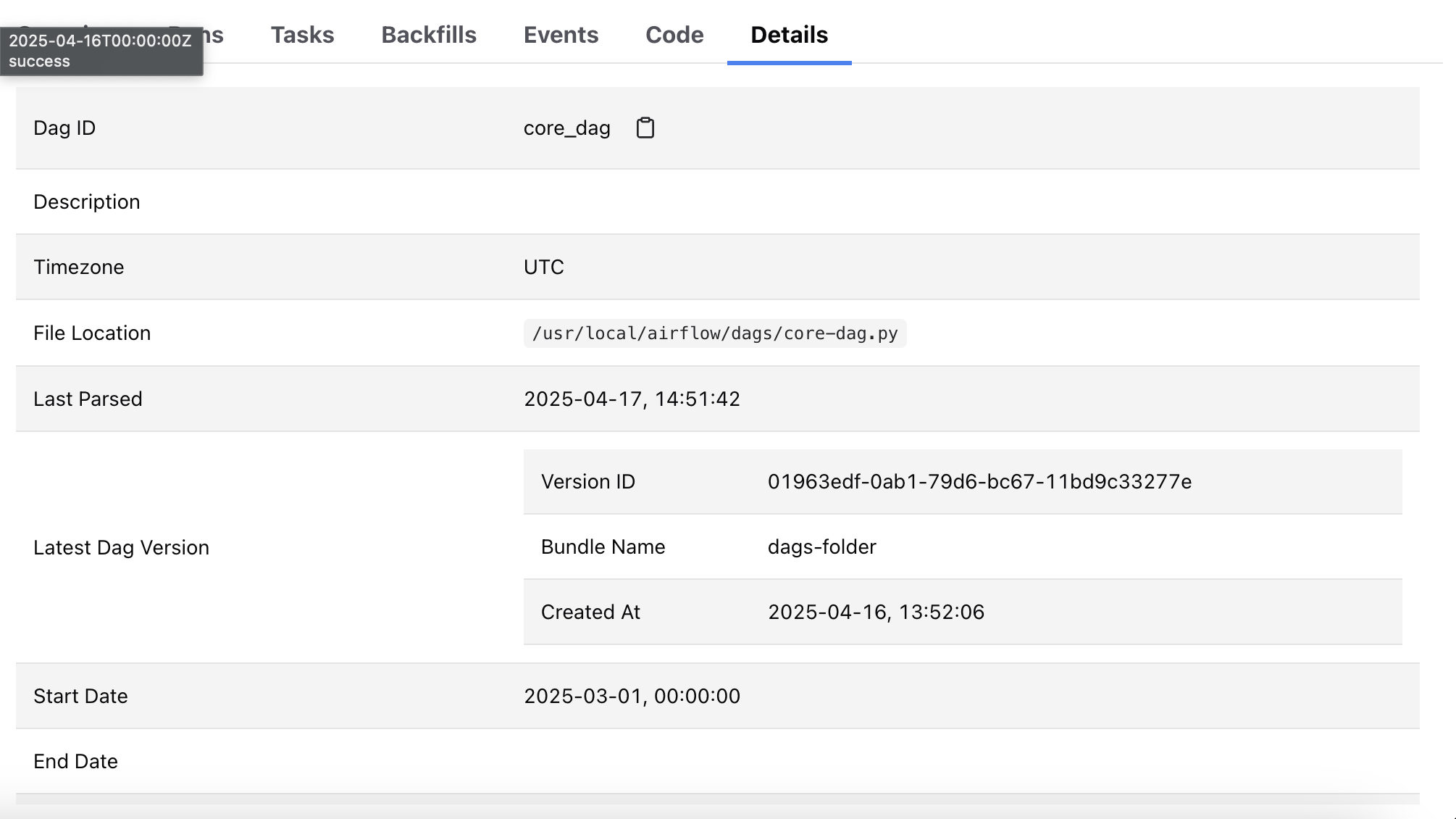The width and height of the screenshot is (1456, 819).
Task: Select the Details tab
Action: coord(789,35)
